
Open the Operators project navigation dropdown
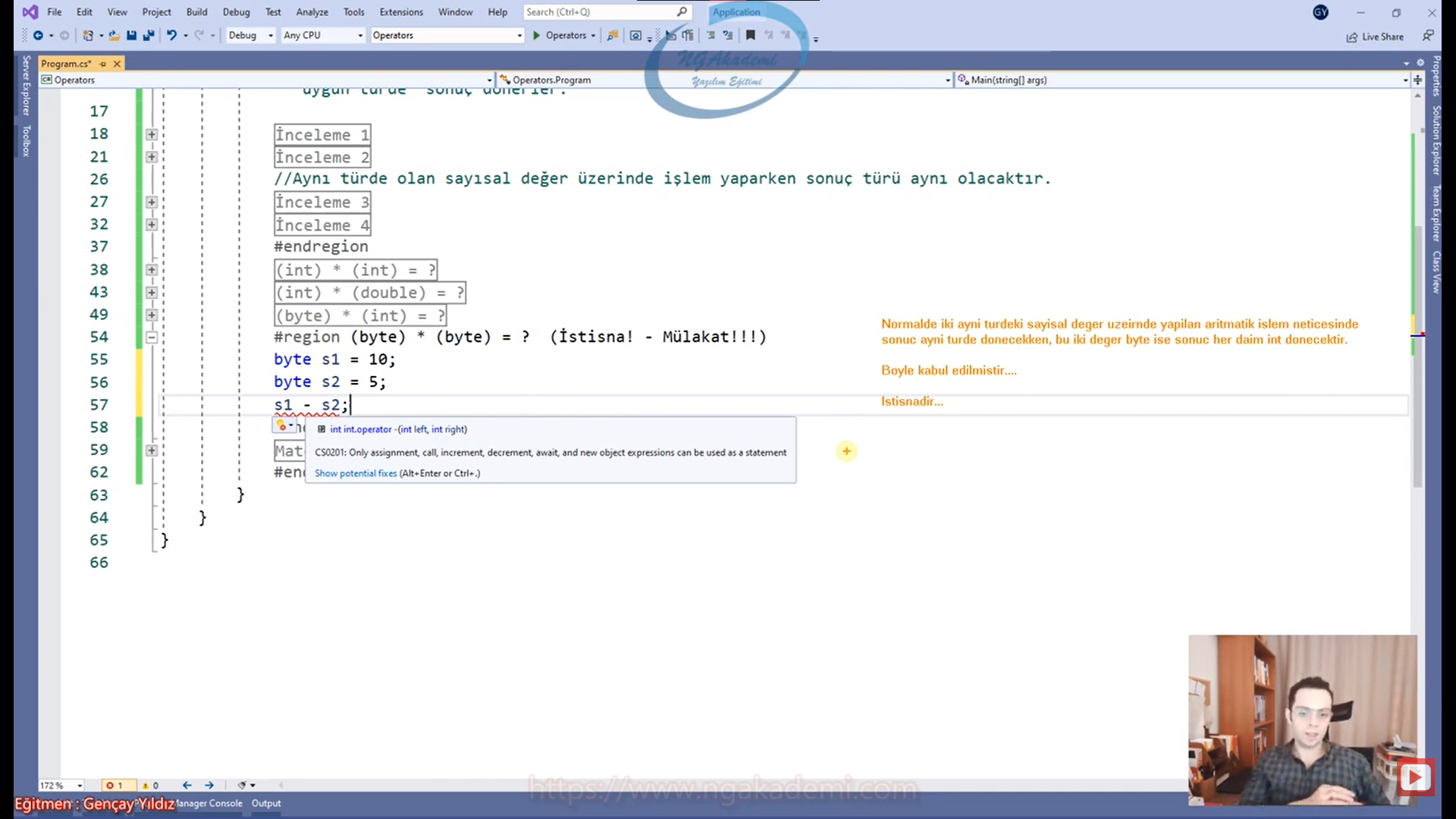[266, 80]
